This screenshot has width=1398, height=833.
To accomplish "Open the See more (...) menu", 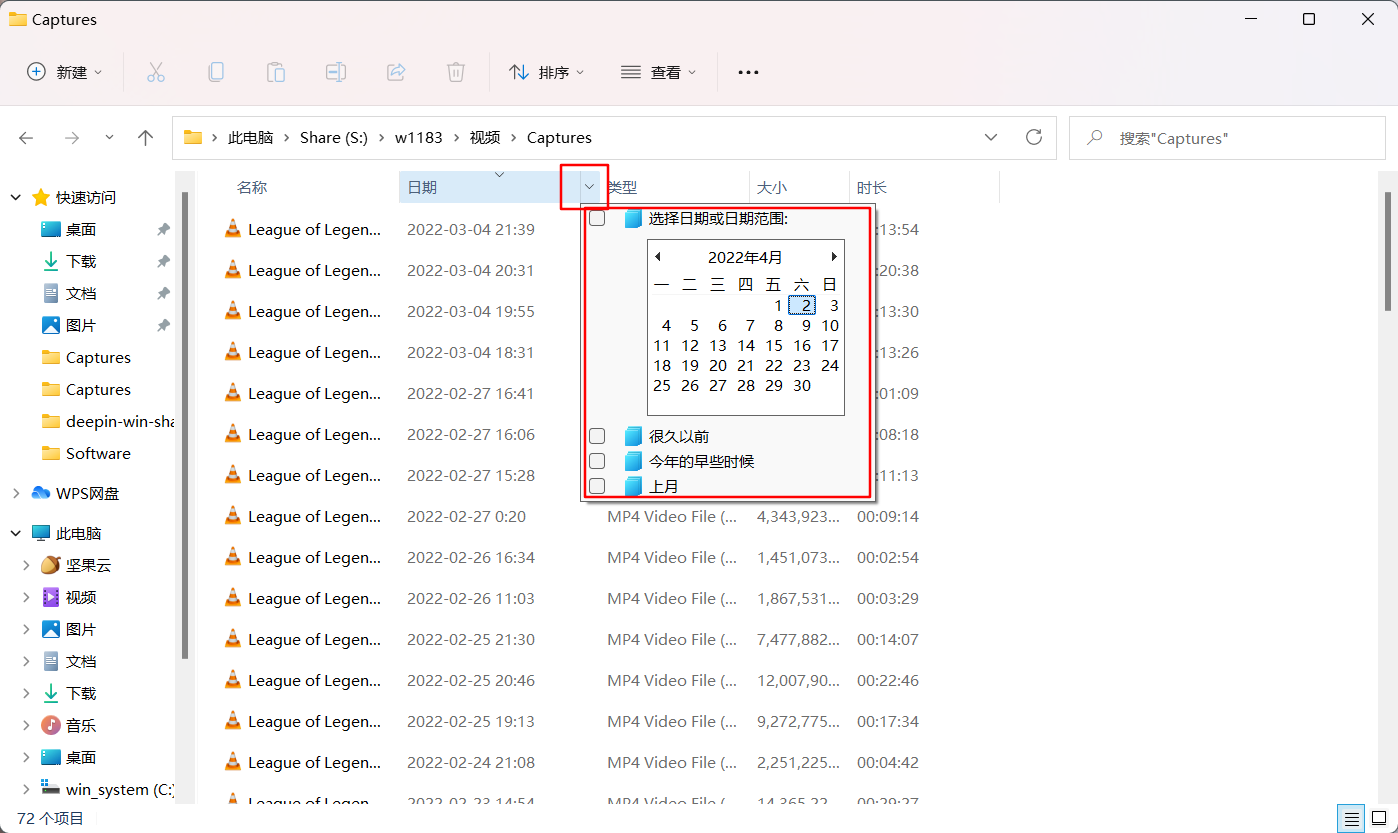I will pyautogui.click(x=748, y=71).
